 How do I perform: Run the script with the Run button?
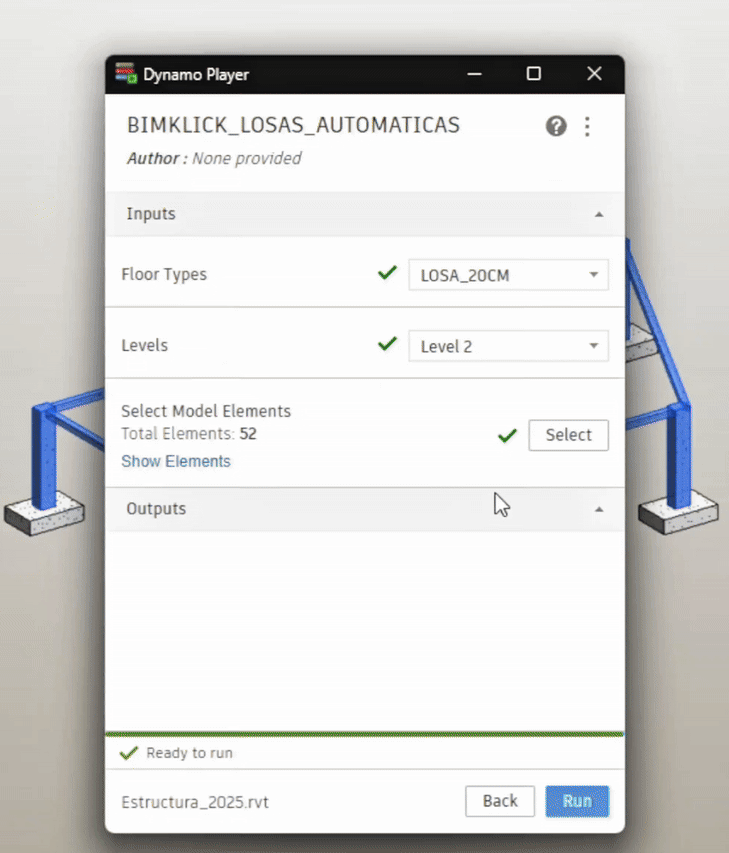click(577, 801)
